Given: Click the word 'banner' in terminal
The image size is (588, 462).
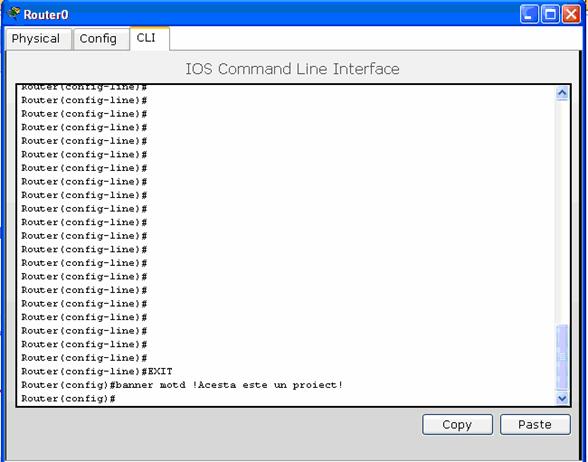Looking at the screenshot, I should tap(135, 385).
